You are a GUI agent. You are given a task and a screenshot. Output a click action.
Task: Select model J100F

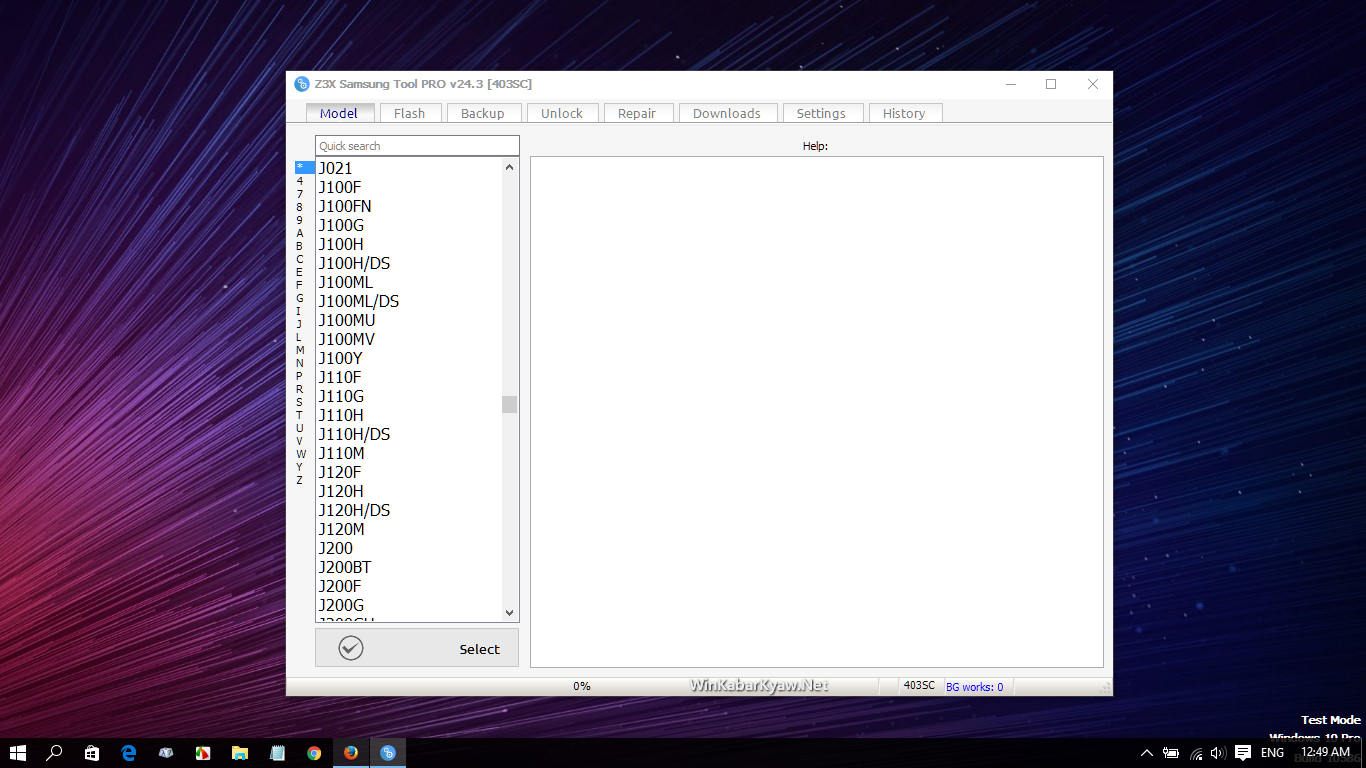pyautogui.click(x=340, y=187)
